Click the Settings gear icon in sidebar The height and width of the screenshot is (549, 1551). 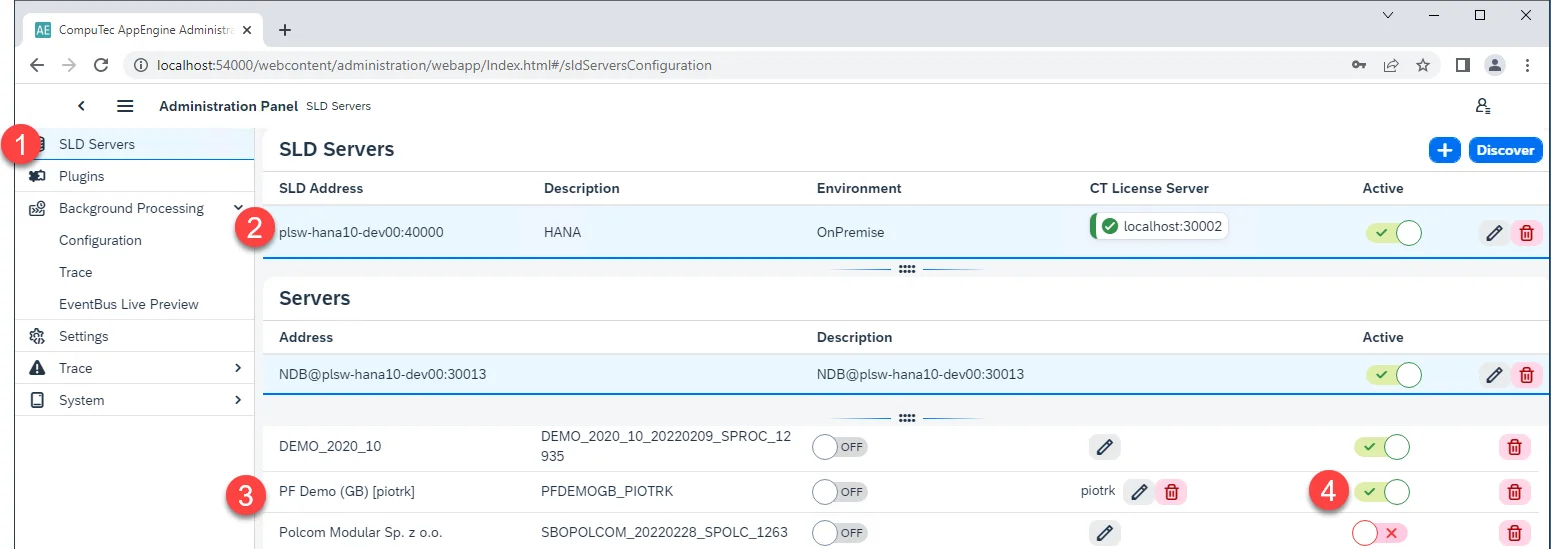click(x=37, y=336)
